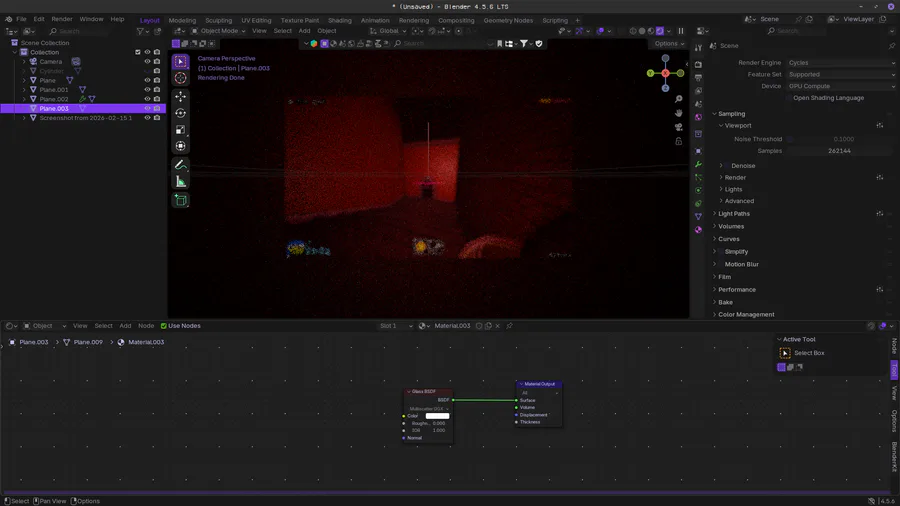Toggle the camera view icon in viewport

click(679, 127)
